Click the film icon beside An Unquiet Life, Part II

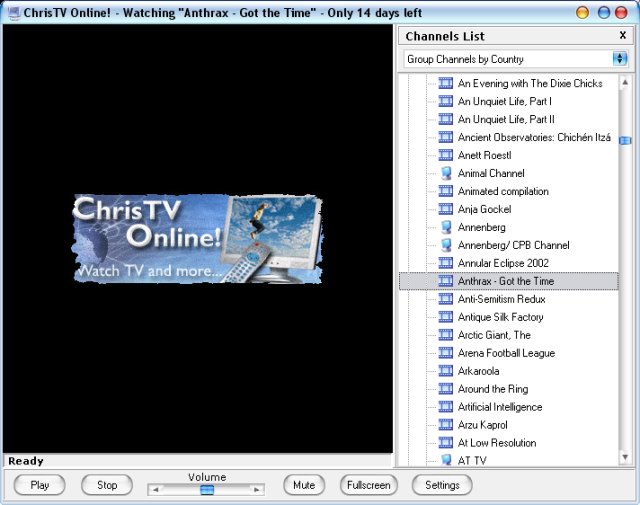(x=445, y=119)
